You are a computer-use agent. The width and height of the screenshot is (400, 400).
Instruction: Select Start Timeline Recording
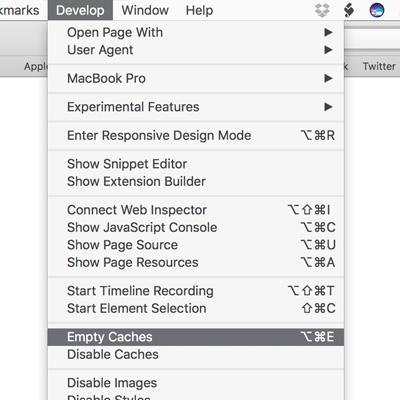coord(196,291)
